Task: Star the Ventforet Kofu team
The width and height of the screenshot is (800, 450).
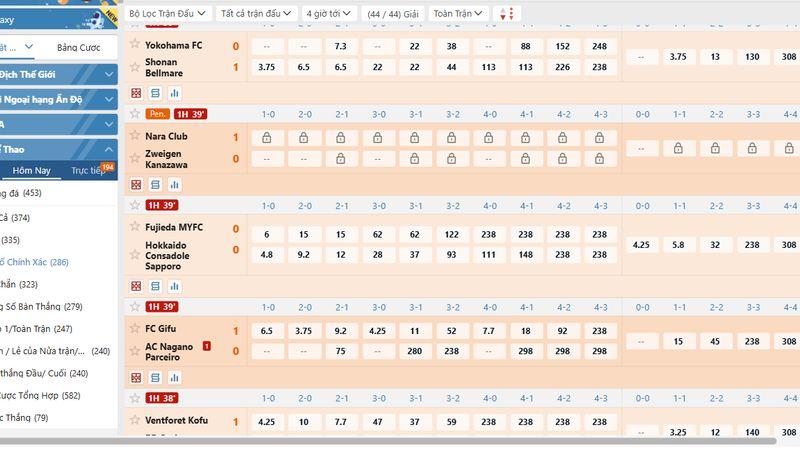Action: pyautogui.click(x=135, y=421)
